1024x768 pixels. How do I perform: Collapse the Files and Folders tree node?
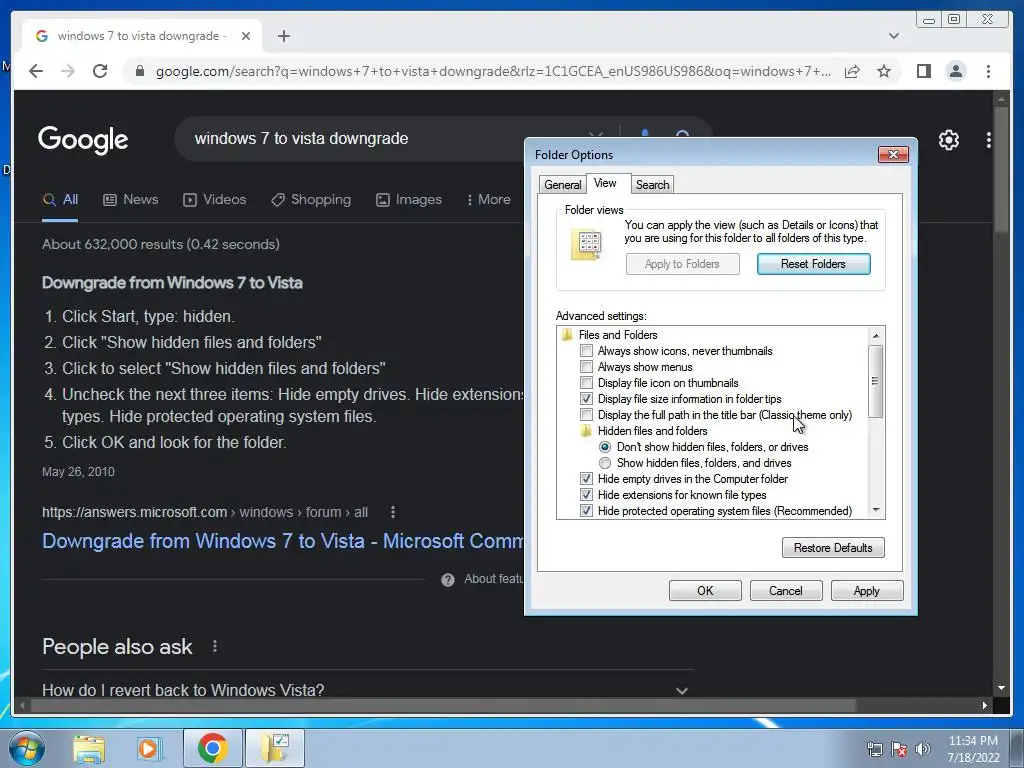click(567, 335)
